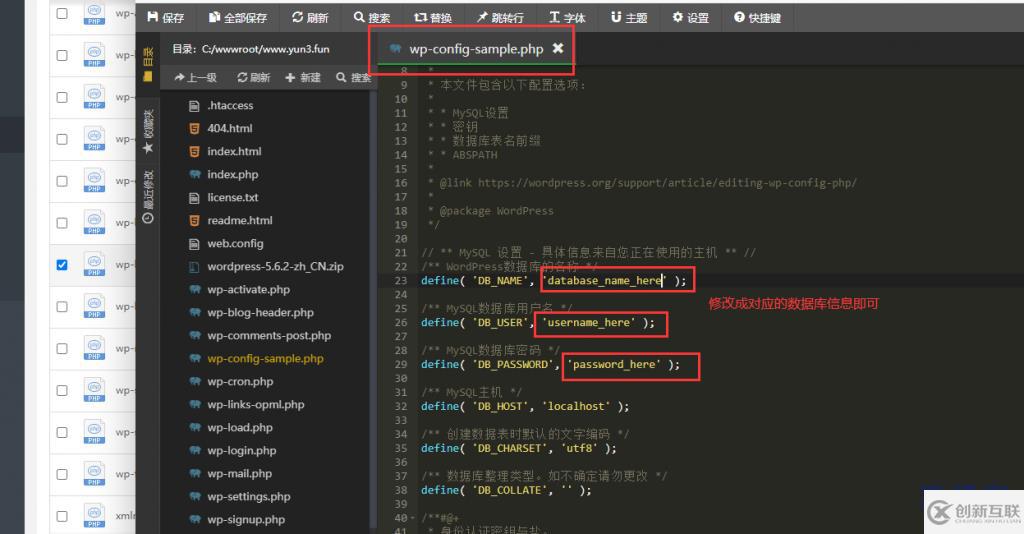Check the checkbox beside the xml file row

pos(62,516)
